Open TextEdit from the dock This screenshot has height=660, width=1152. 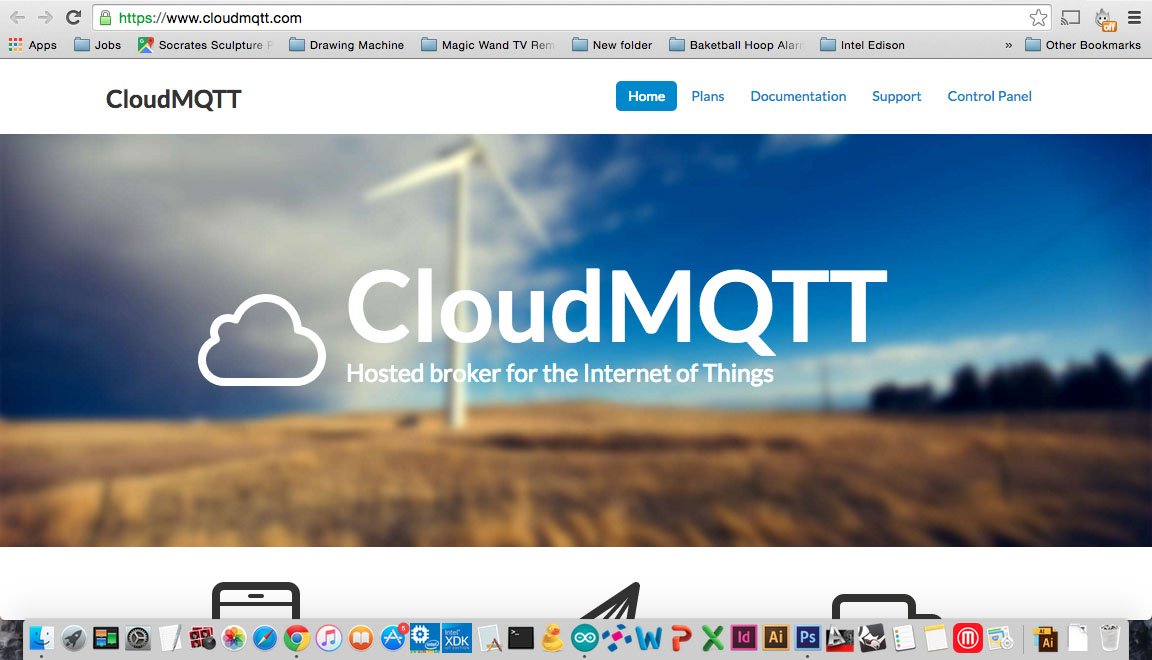click(x=170, y=638)
